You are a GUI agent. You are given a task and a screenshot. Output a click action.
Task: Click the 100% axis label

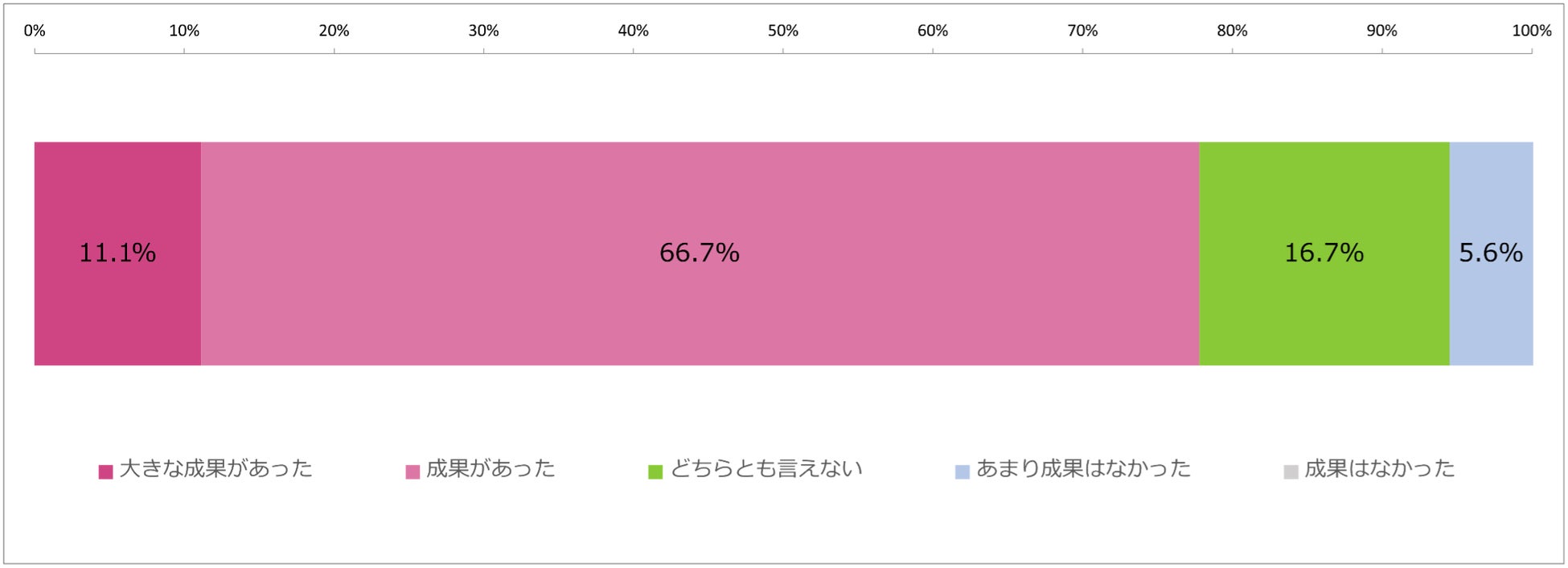[x=1531, y=31]
